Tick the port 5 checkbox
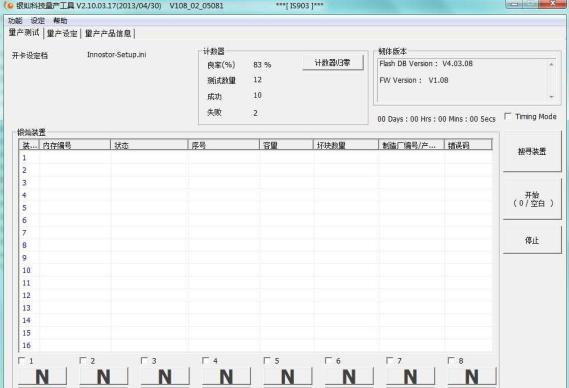 (267, 360)
